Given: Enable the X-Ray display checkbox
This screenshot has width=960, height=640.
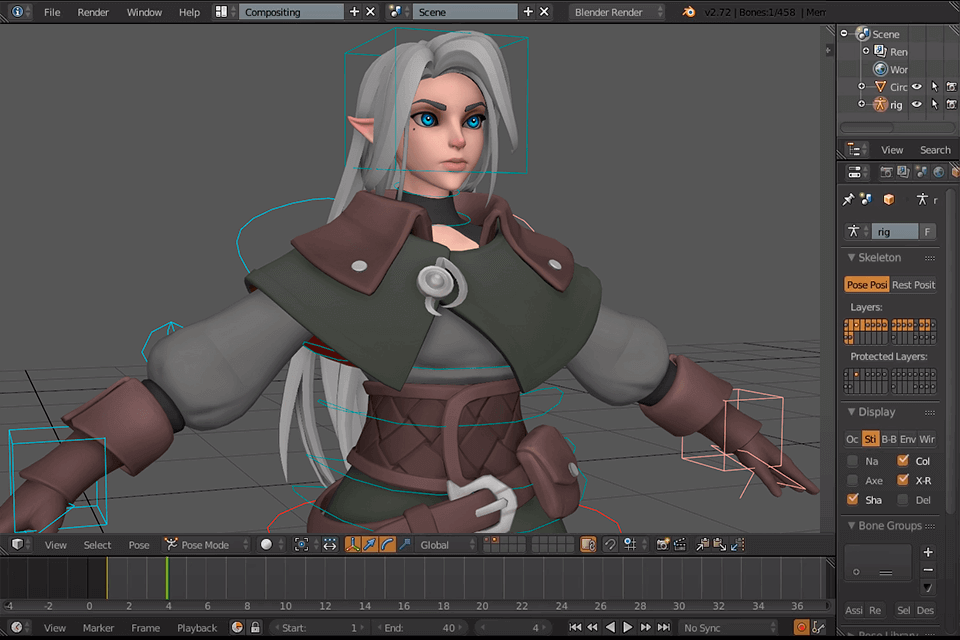Looking at the screenshot, I should (x=903, y=481).
